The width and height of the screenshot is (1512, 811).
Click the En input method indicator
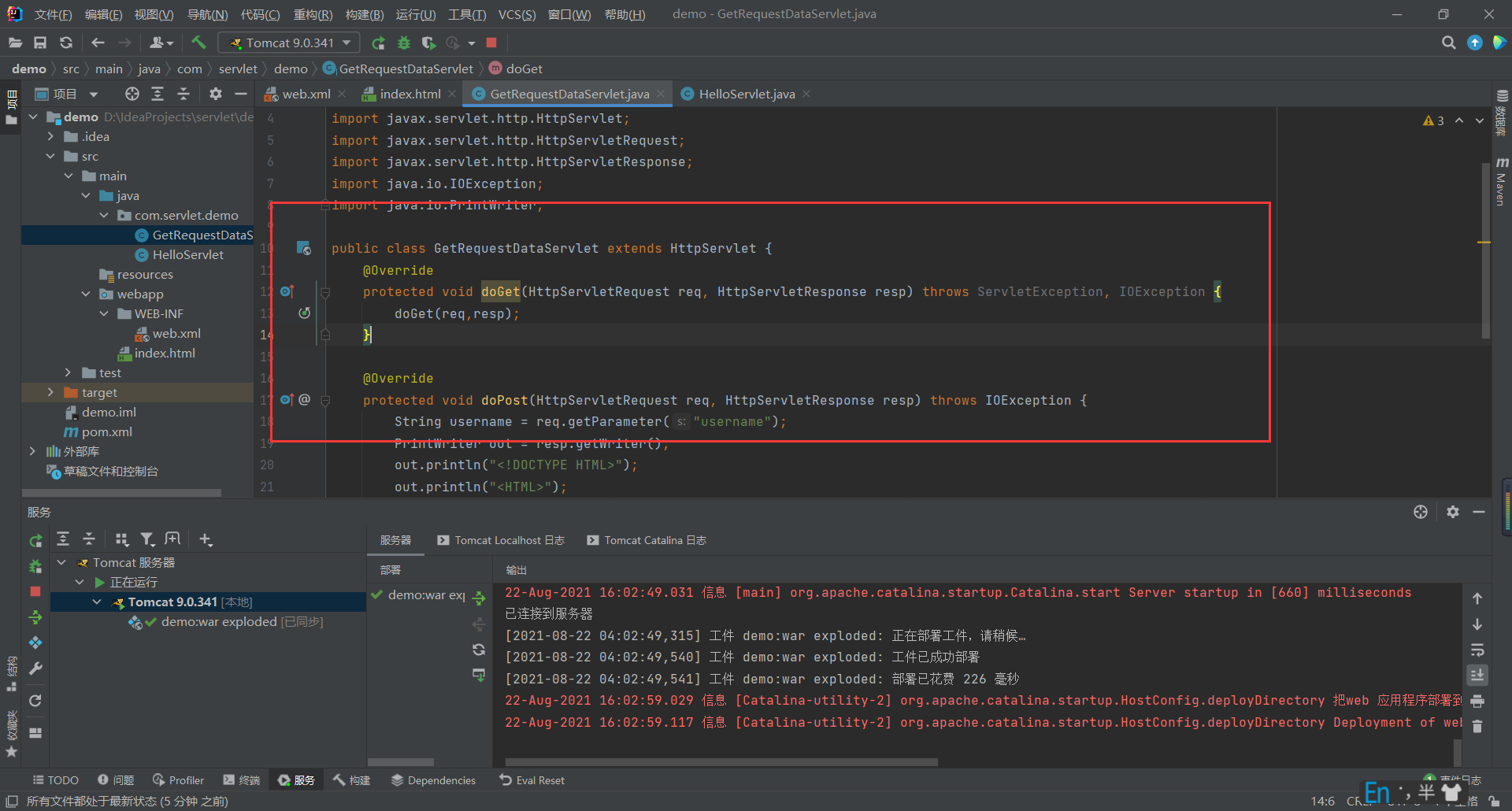pos(1377,792)
